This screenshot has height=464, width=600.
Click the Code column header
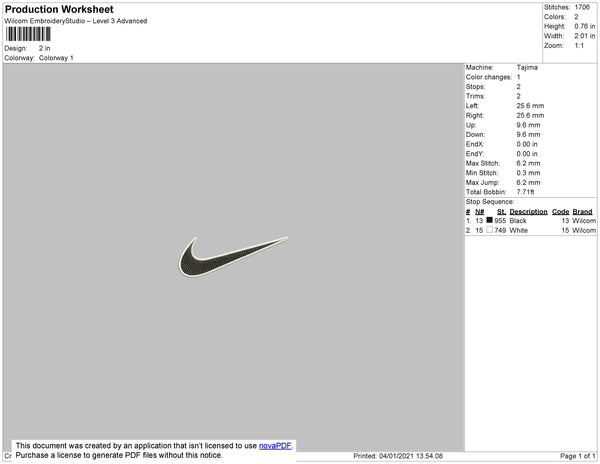(561, 212)
